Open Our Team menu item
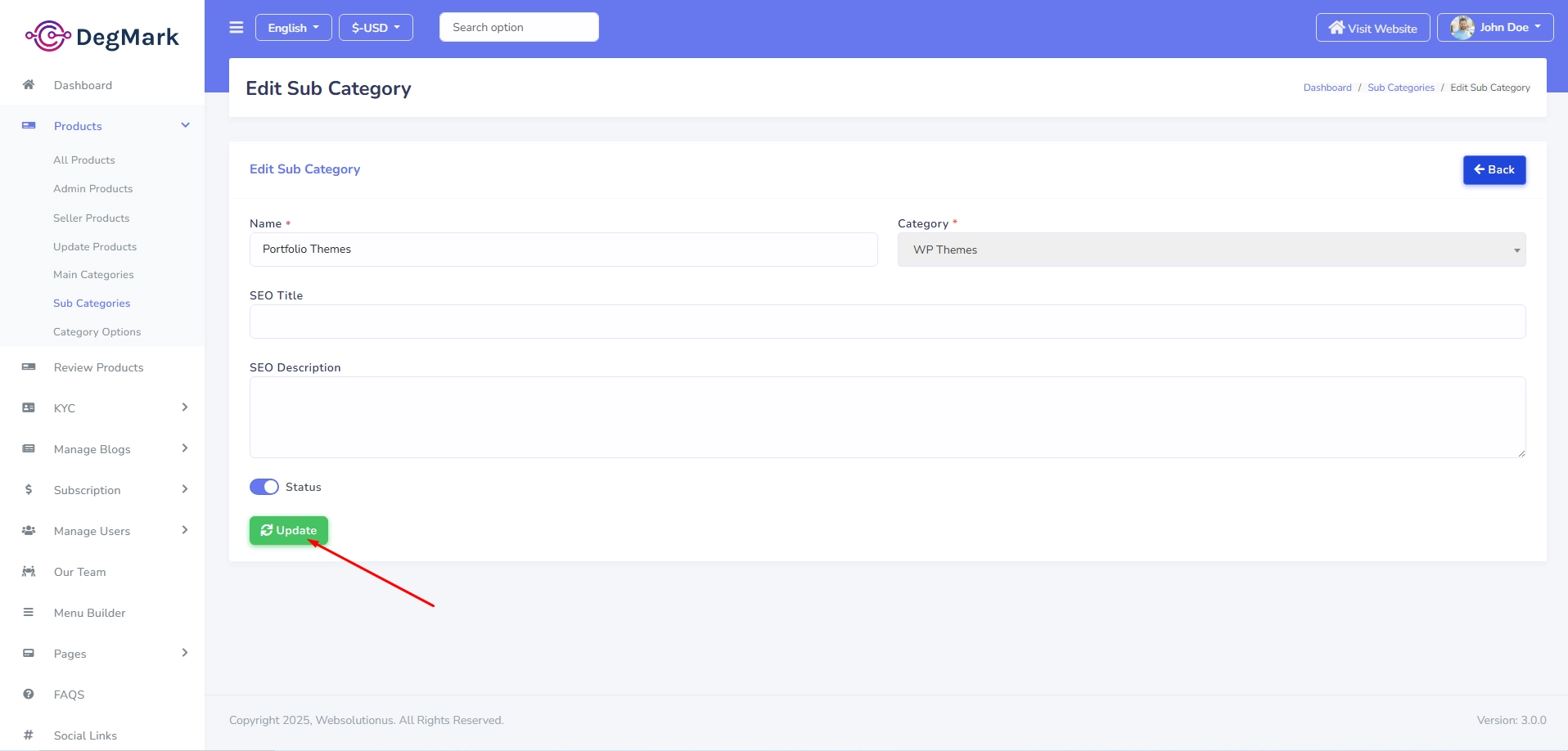This screenshot has width=1568, height=751. tap(80, 572)
